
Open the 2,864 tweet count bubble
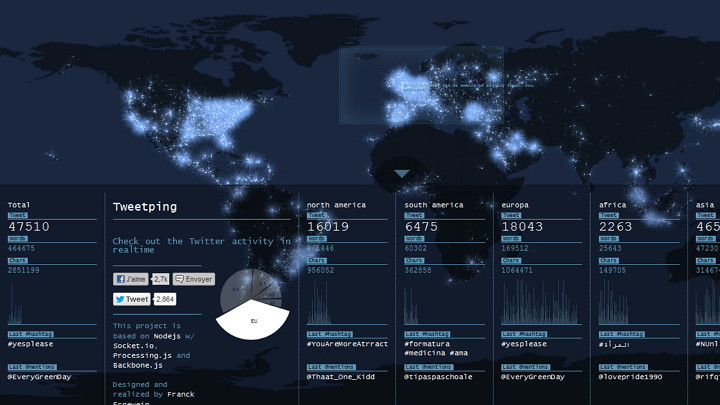coord(164,299)
